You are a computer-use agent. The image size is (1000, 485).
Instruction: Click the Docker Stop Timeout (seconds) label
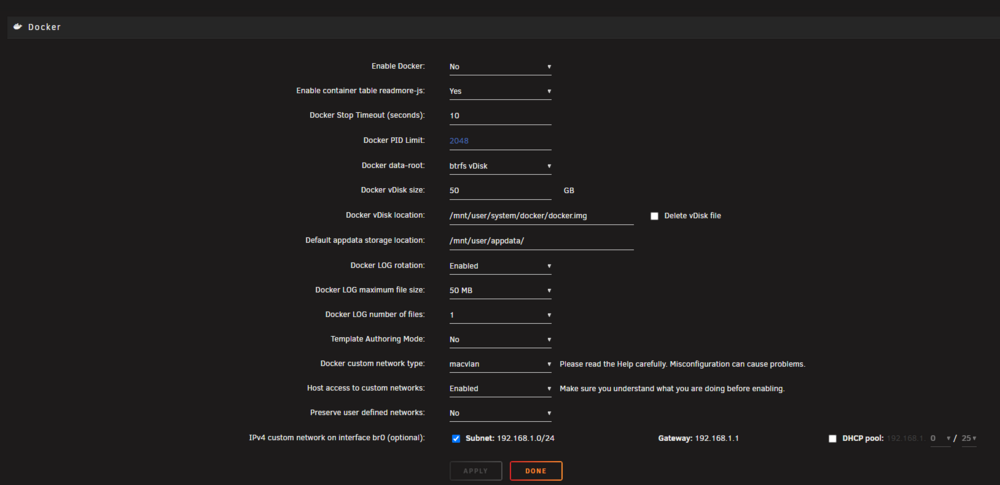[367, 116]
